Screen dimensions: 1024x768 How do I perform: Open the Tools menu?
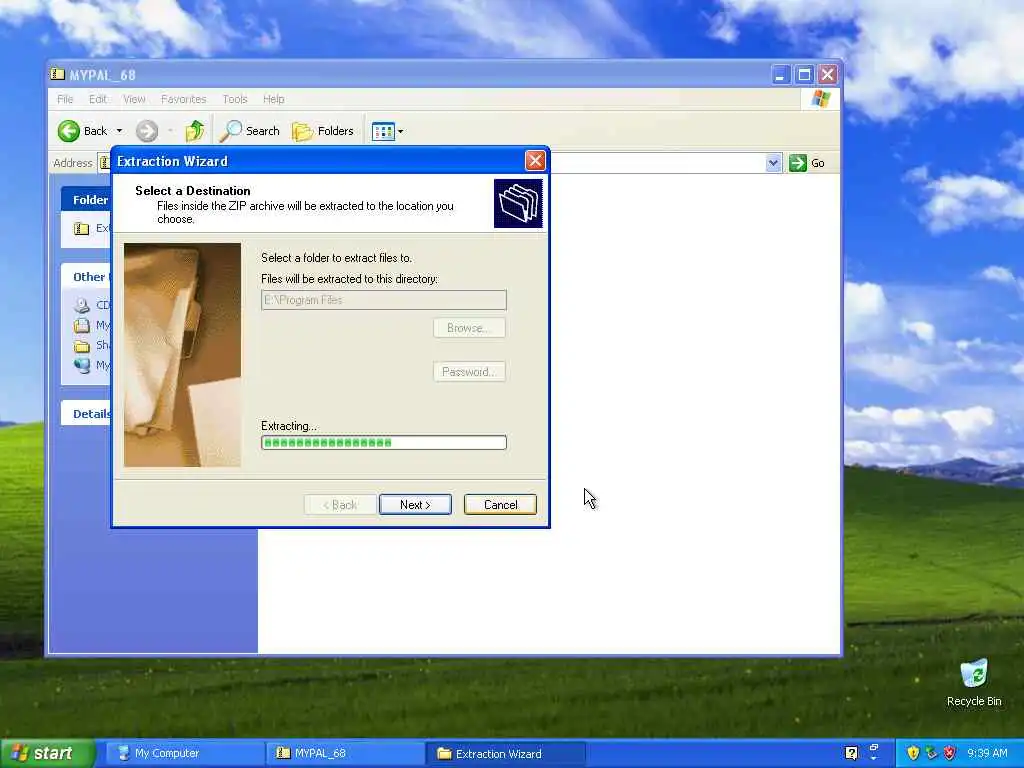234,99
